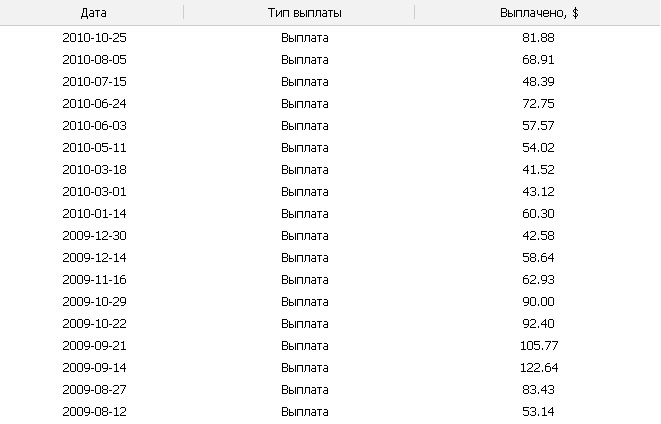The image size is (661, 424).
Task: Sort by the Выплачено, $ column header
Action: point(539,13)
